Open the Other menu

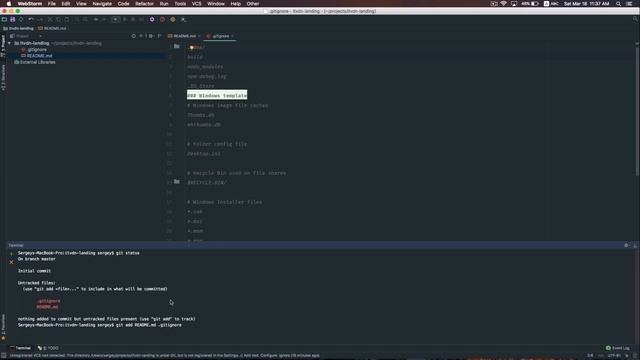(x=253, y=4)
